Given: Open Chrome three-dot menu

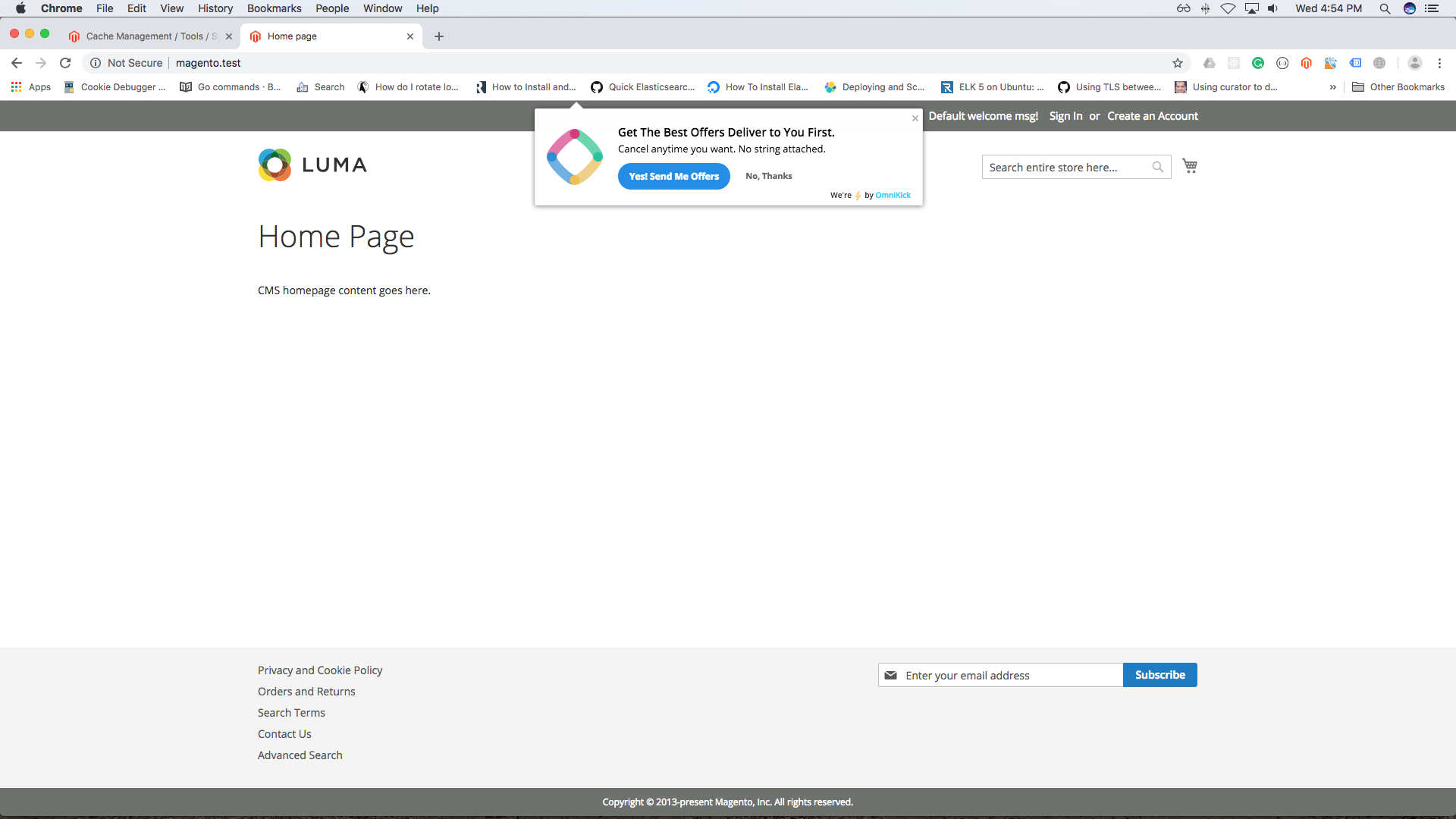Looking at the screenshot, I should point(1439,63).
